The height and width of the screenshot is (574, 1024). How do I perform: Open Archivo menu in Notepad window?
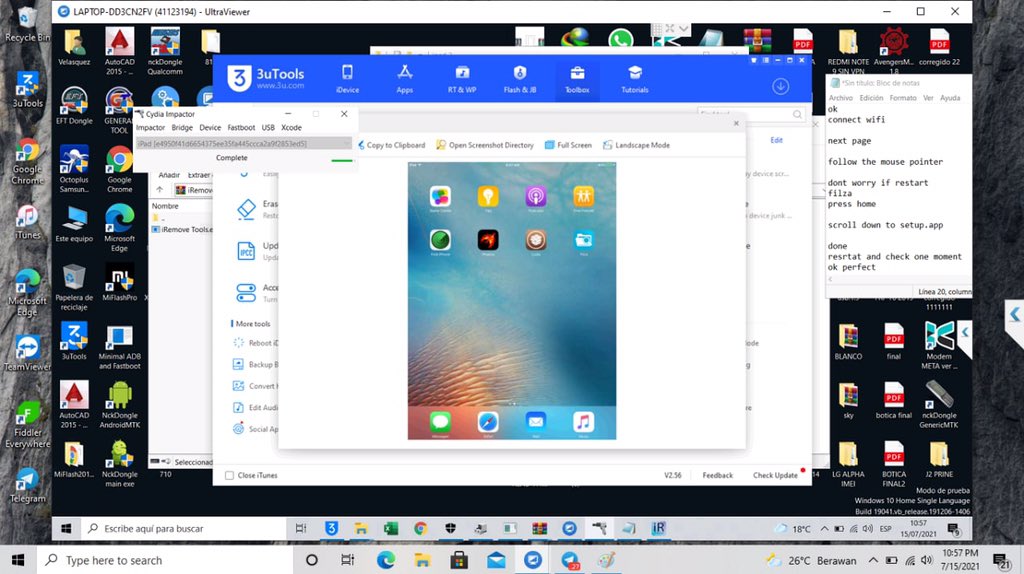[x=840, y=98]
